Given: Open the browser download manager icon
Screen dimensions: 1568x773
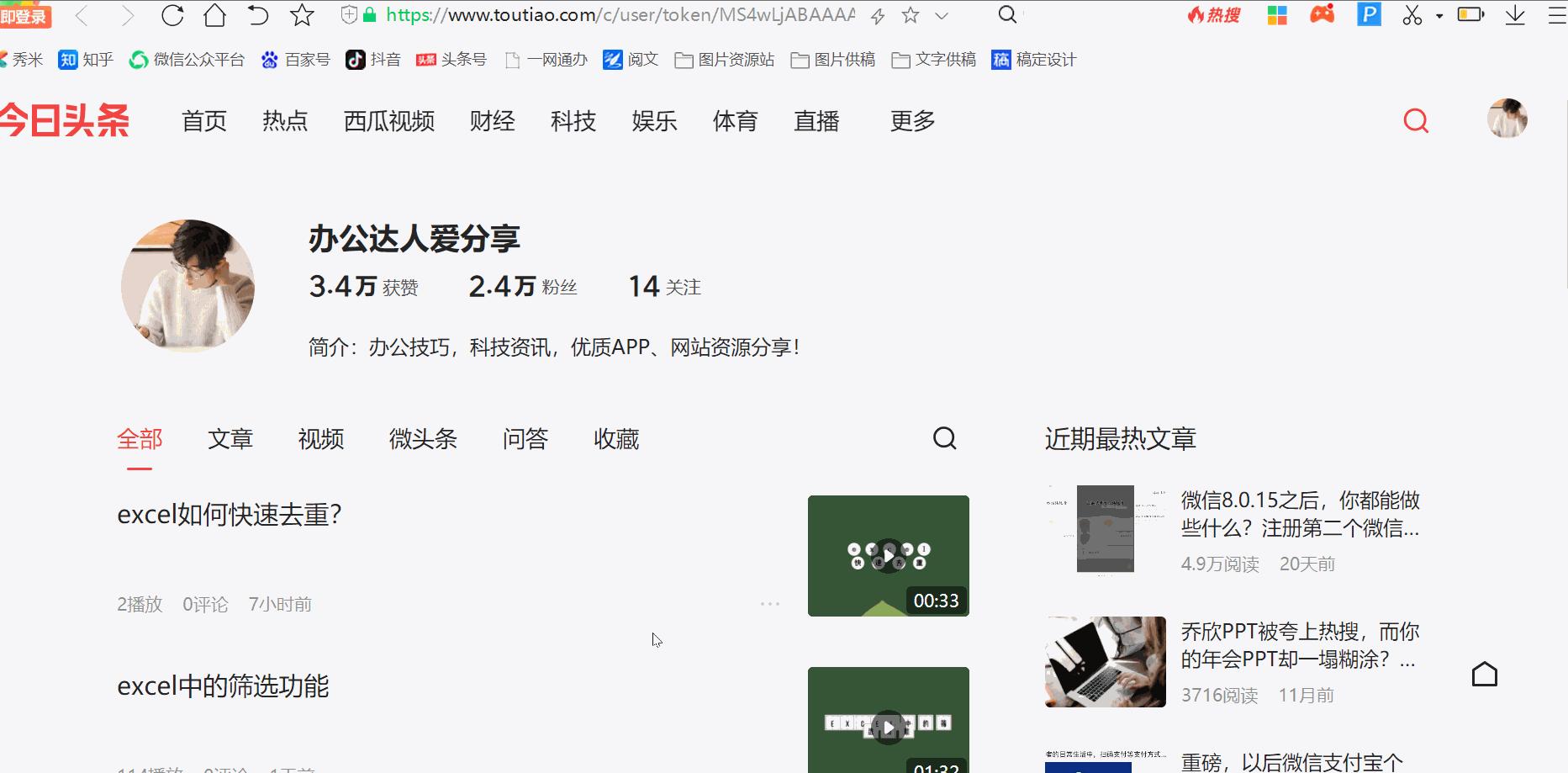Looking at the screenshot, I should click(x=1515, y=14).
